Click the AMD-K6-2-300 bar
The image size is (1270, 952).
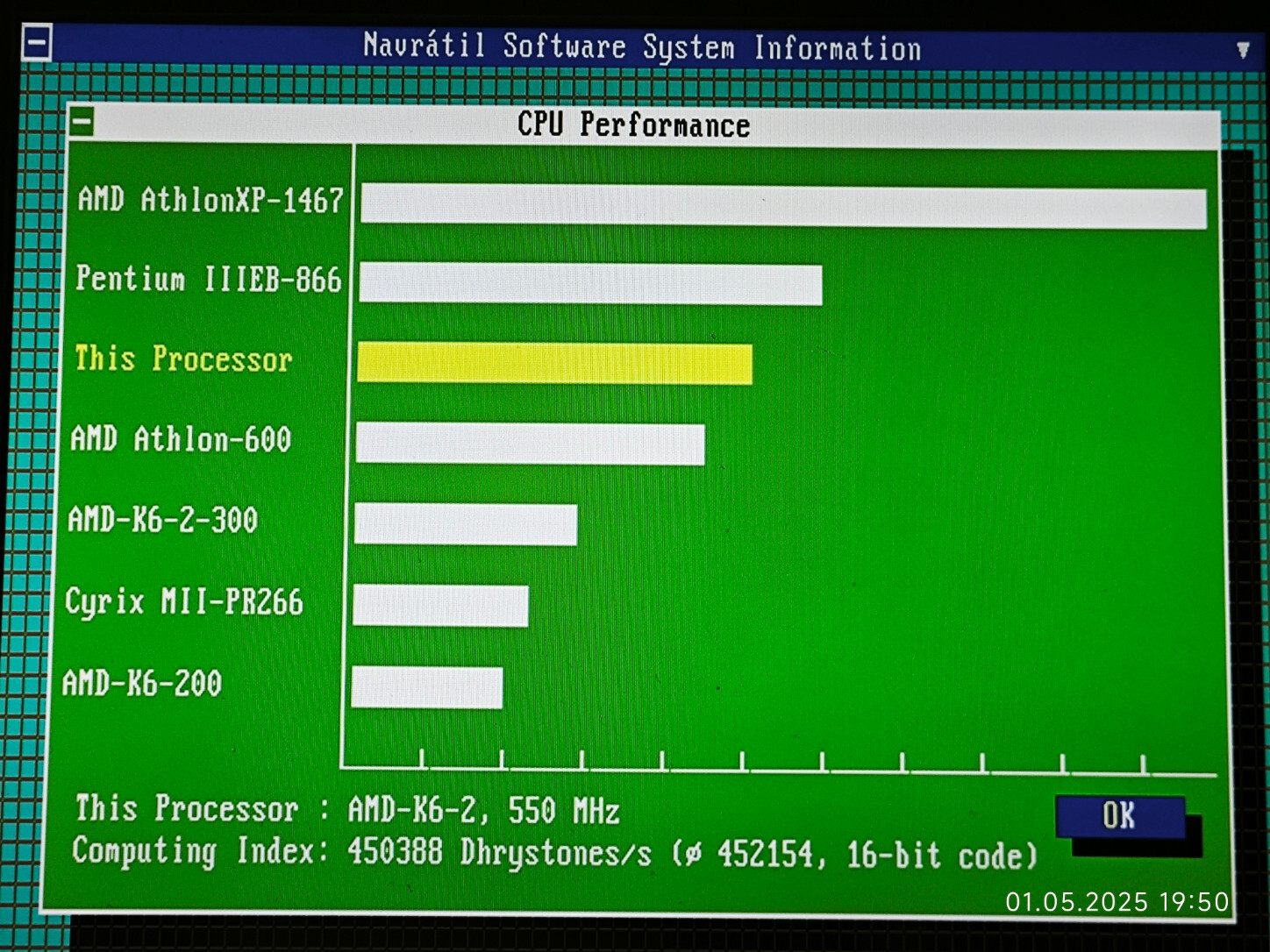(x=466, y=524)
